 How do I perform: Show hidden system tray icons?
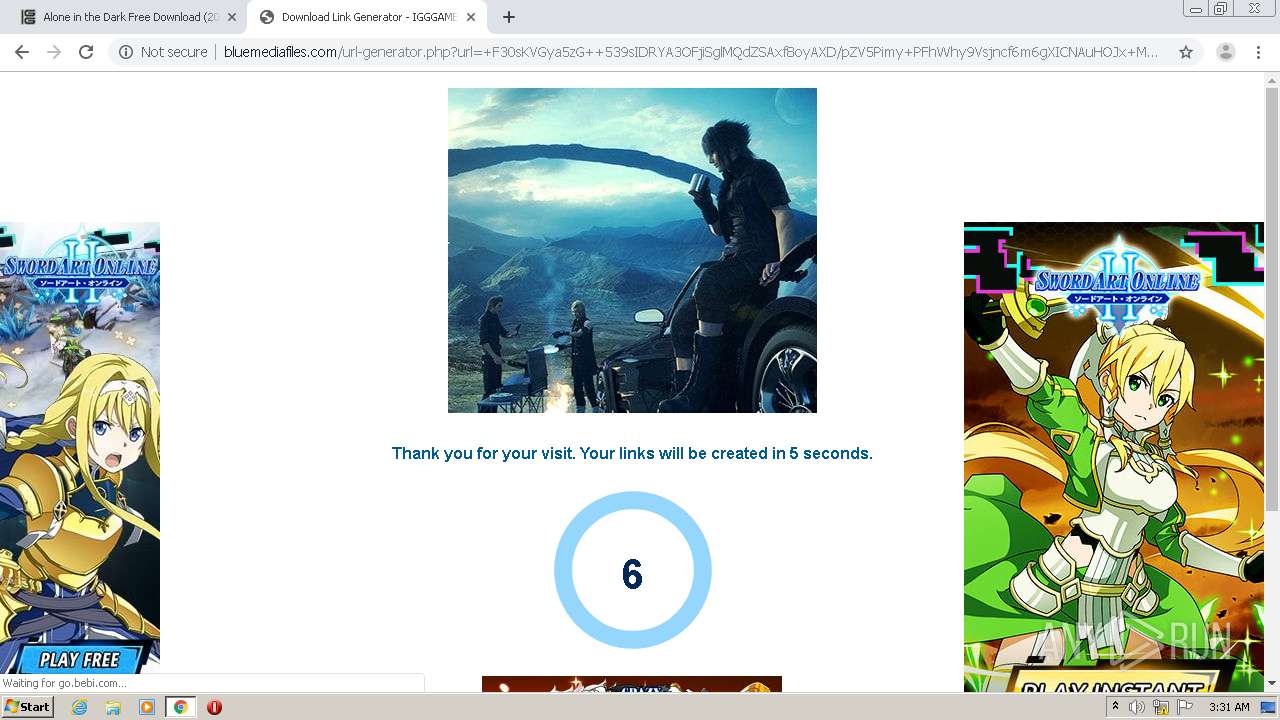coord(1115,707)
